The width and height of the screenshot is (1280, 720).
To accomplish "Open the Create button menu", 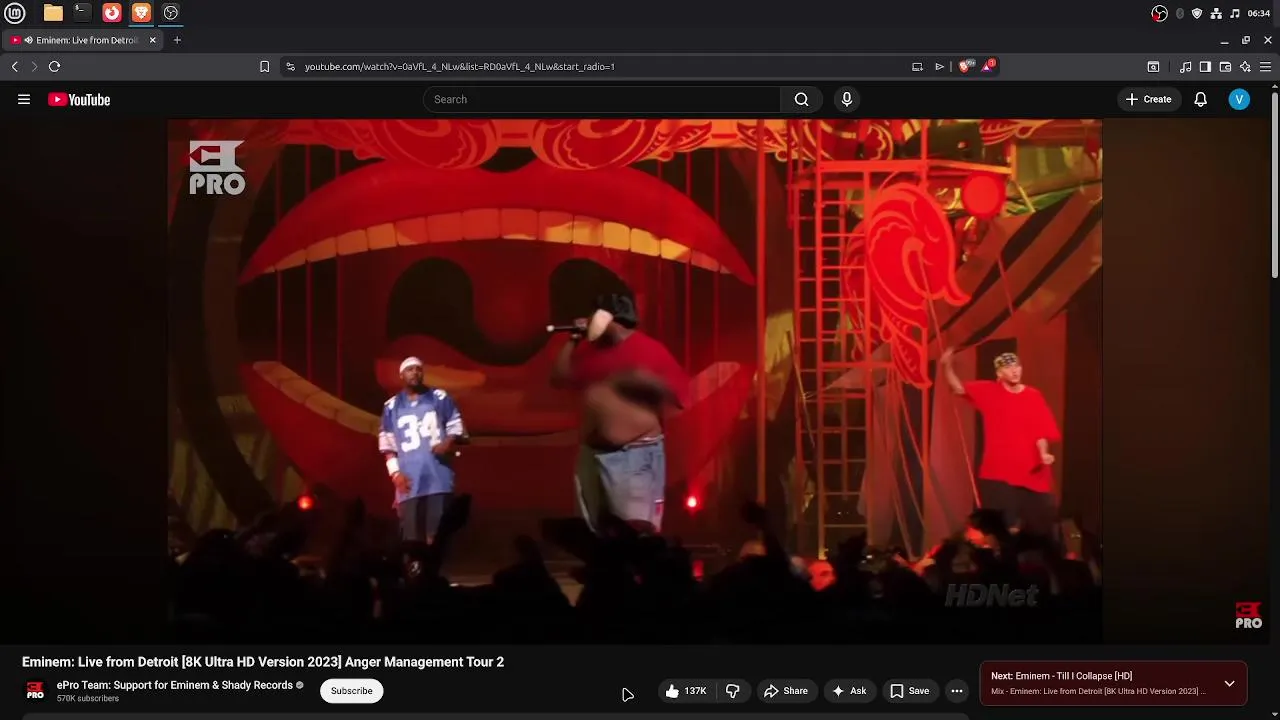I will pyautogui.click(x=1149, y=99).
